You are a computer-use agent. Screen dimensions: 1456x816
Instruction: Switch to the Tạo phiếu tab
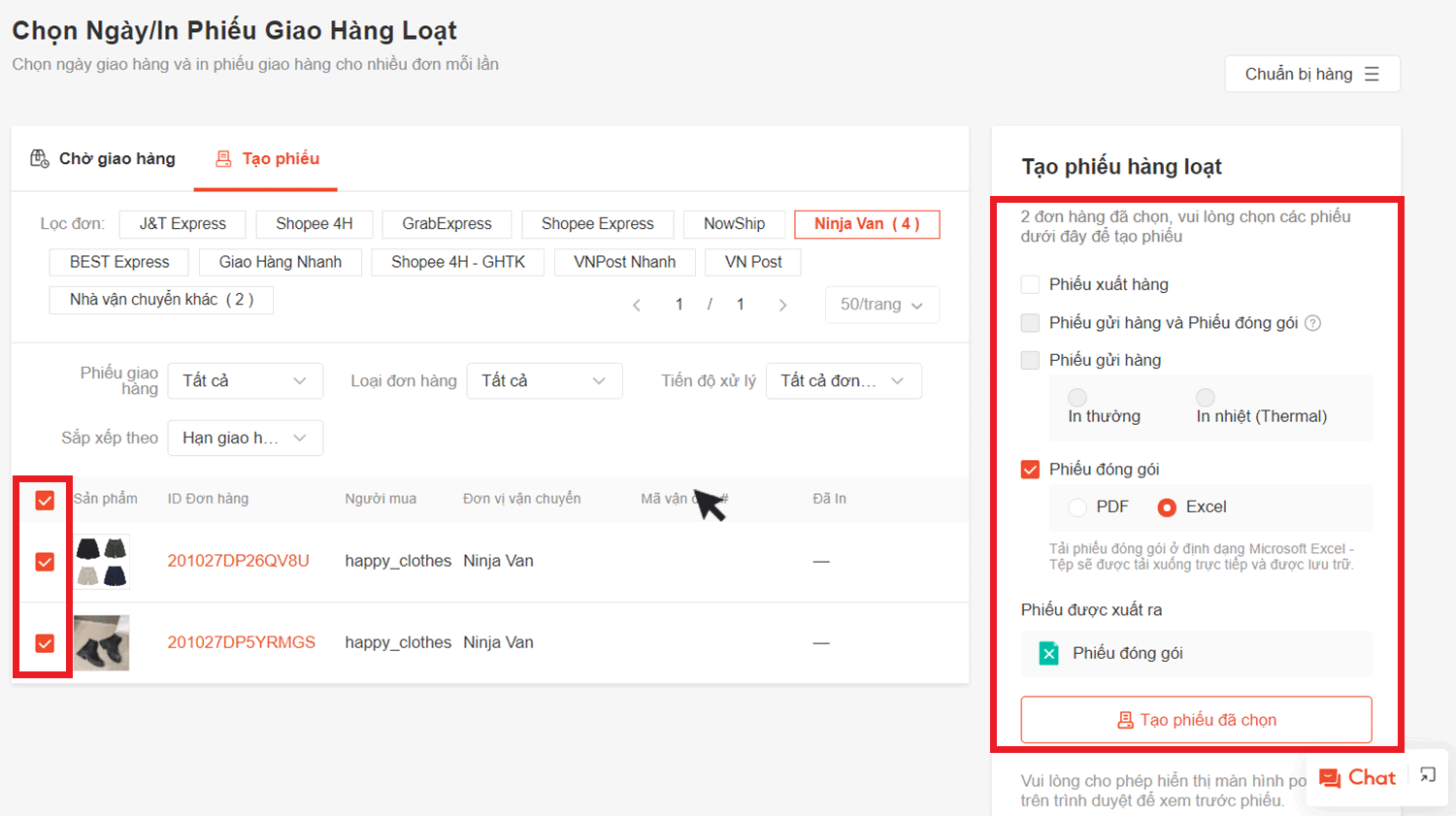pos(267,158)
